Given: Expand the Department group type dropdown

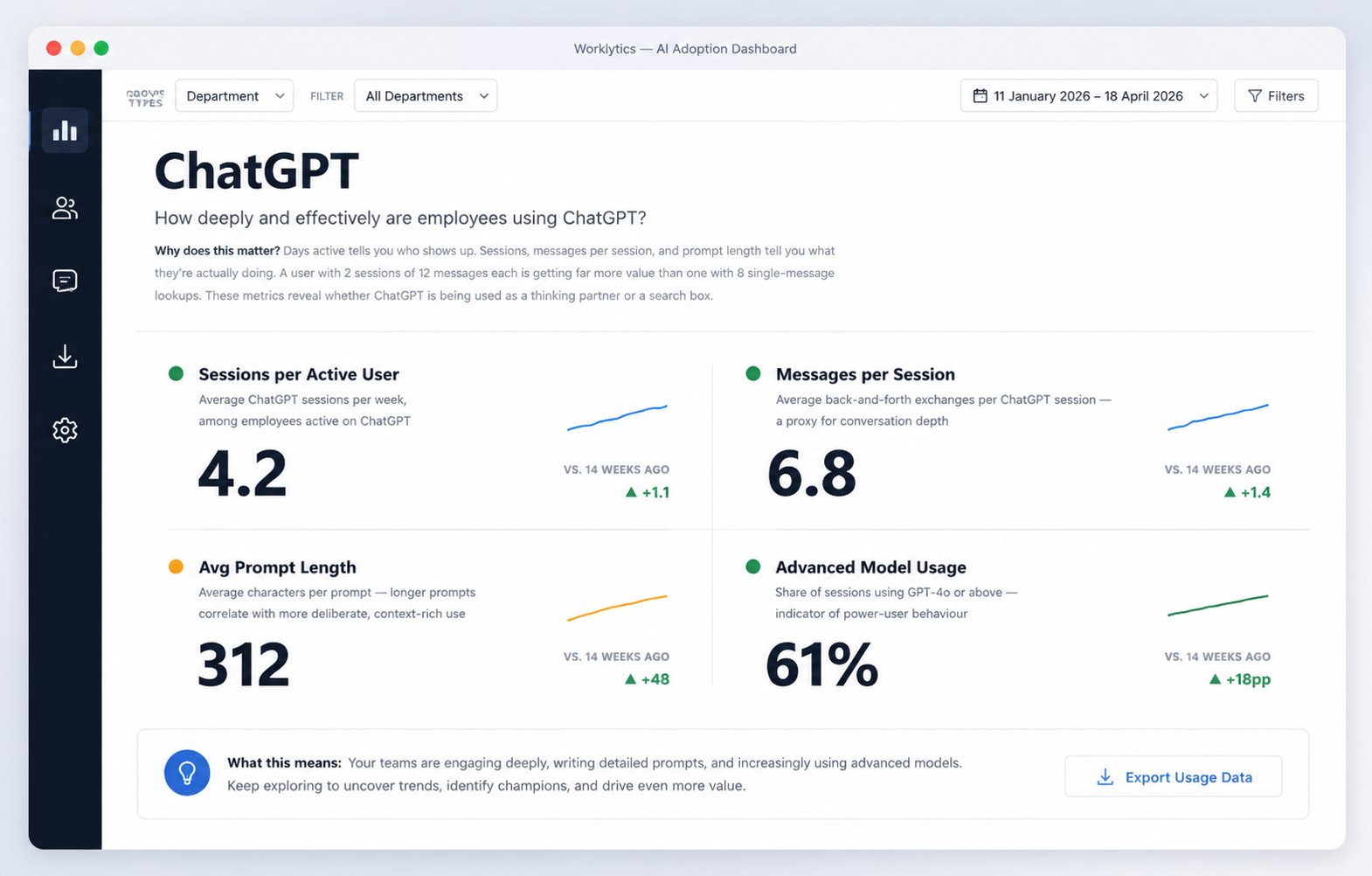Looking at the screenshot, I should pos(234,96).
